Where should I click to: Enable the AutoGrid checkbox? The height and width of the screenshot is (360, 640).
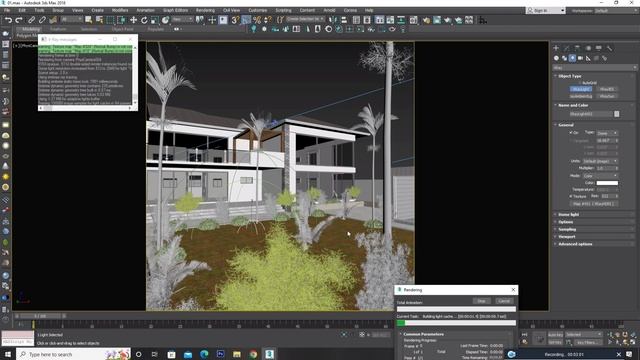click(580, 83)
